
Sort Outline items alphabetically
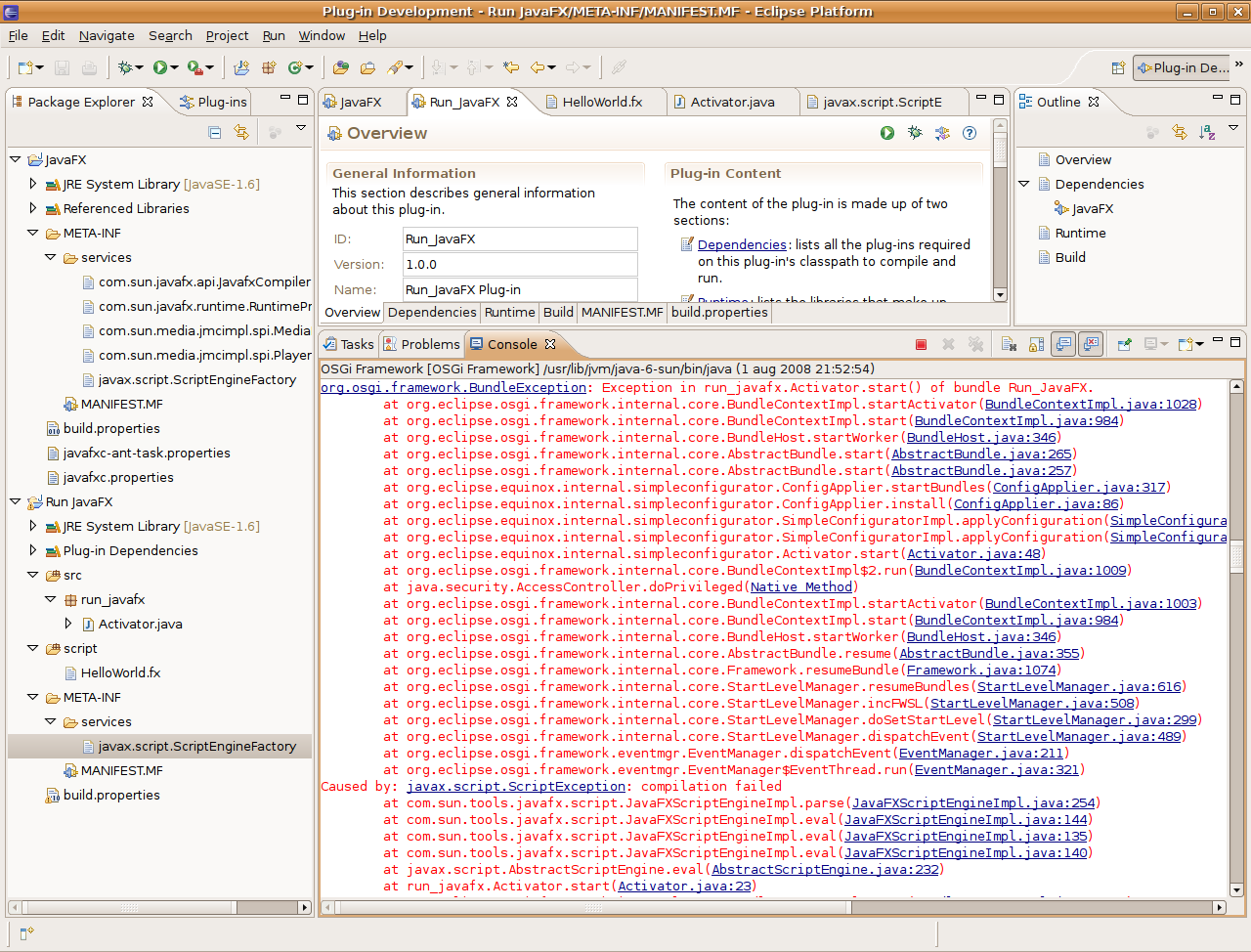1207,132
